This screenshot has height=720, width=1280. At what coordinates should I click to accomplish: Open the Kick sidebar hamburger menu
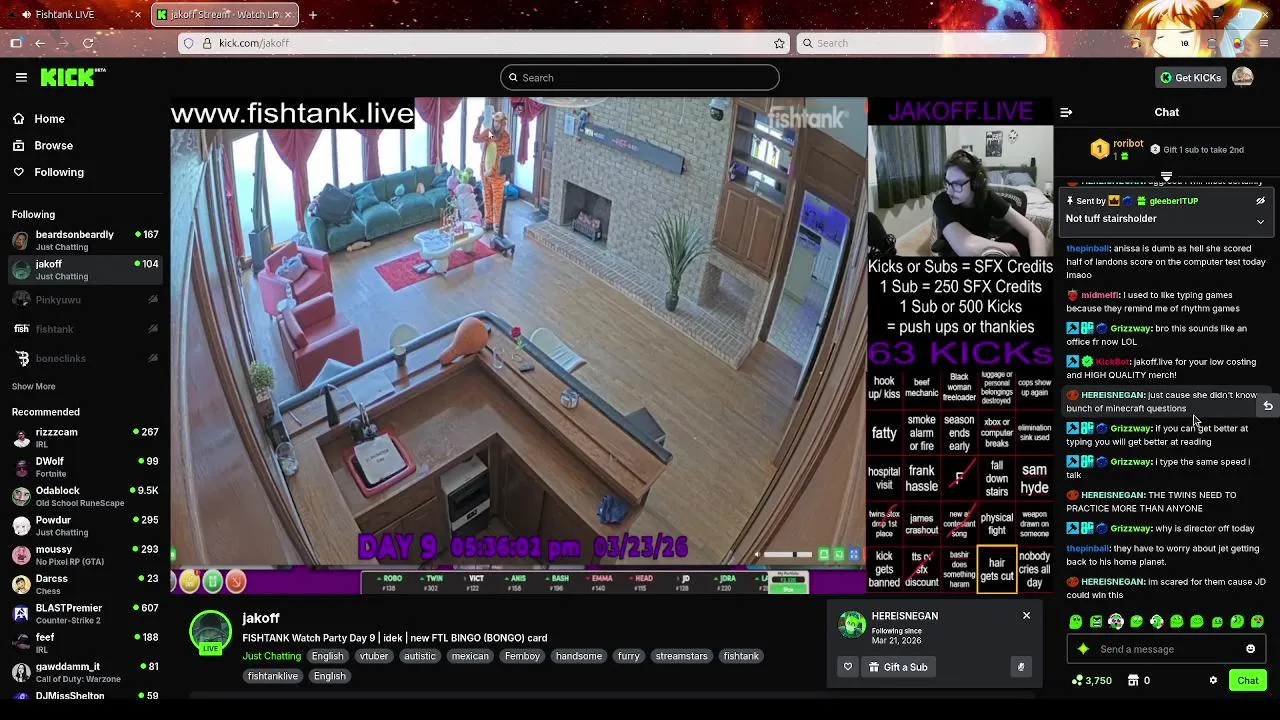point(21,77)
